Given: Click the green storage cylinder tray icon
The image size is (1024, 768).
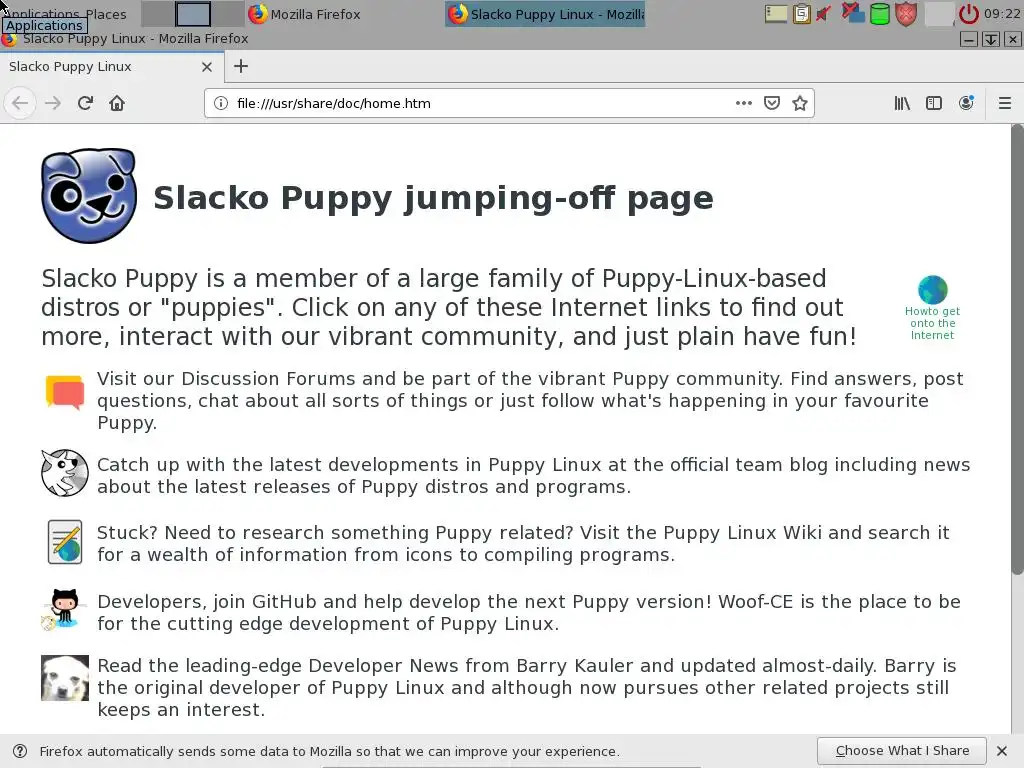Looking at the screenshot, I should click(880, 14).
